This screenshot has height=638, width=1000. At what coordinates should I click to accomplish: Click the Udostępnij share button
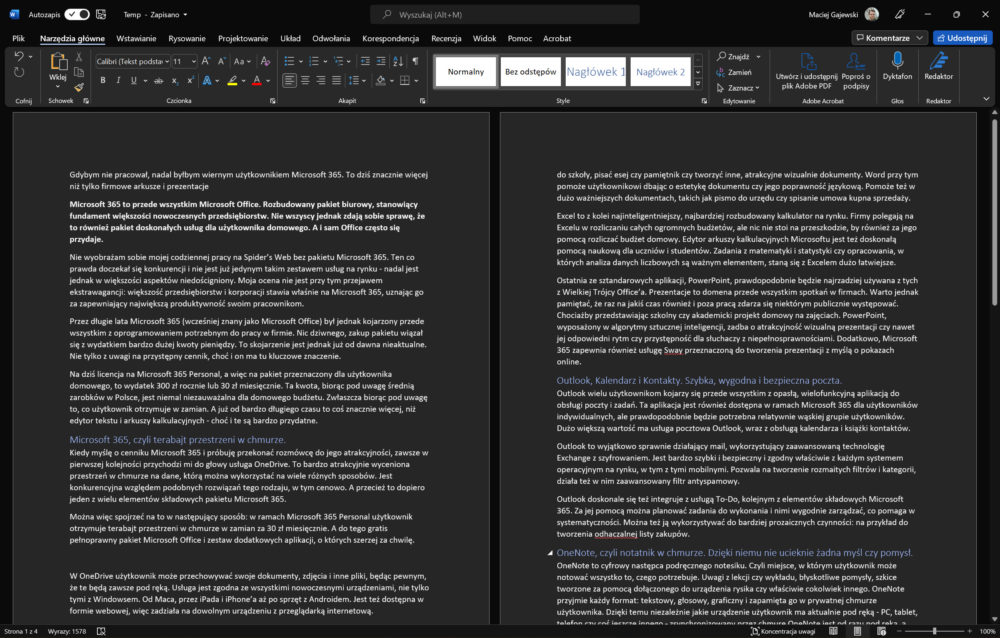point(962,38)
